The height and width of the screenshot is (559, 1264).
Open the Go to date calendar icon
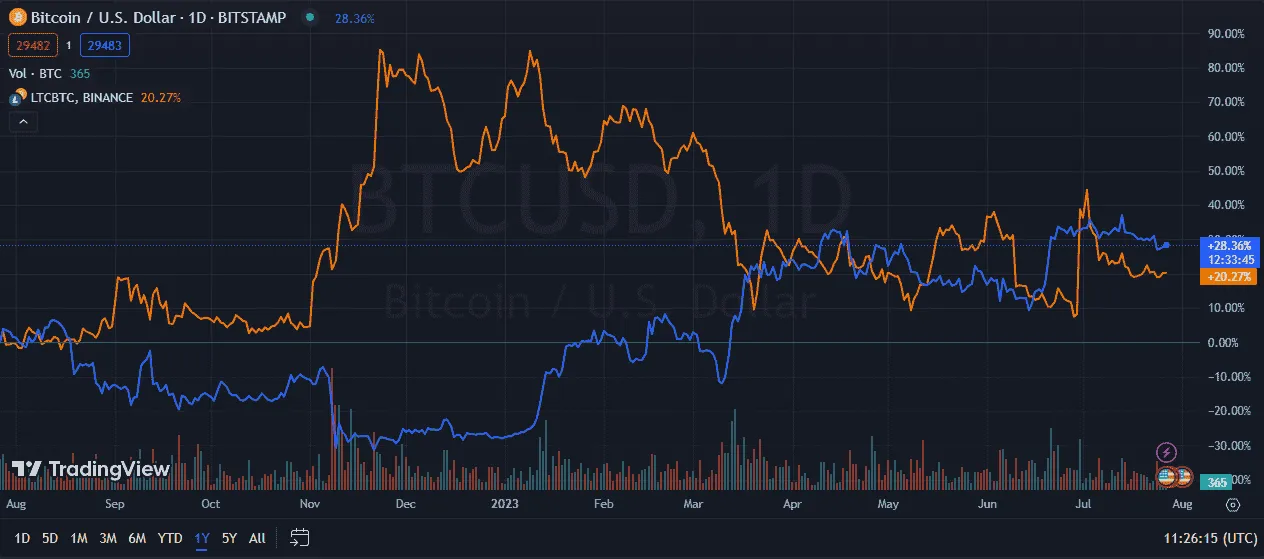click(299, 538)
